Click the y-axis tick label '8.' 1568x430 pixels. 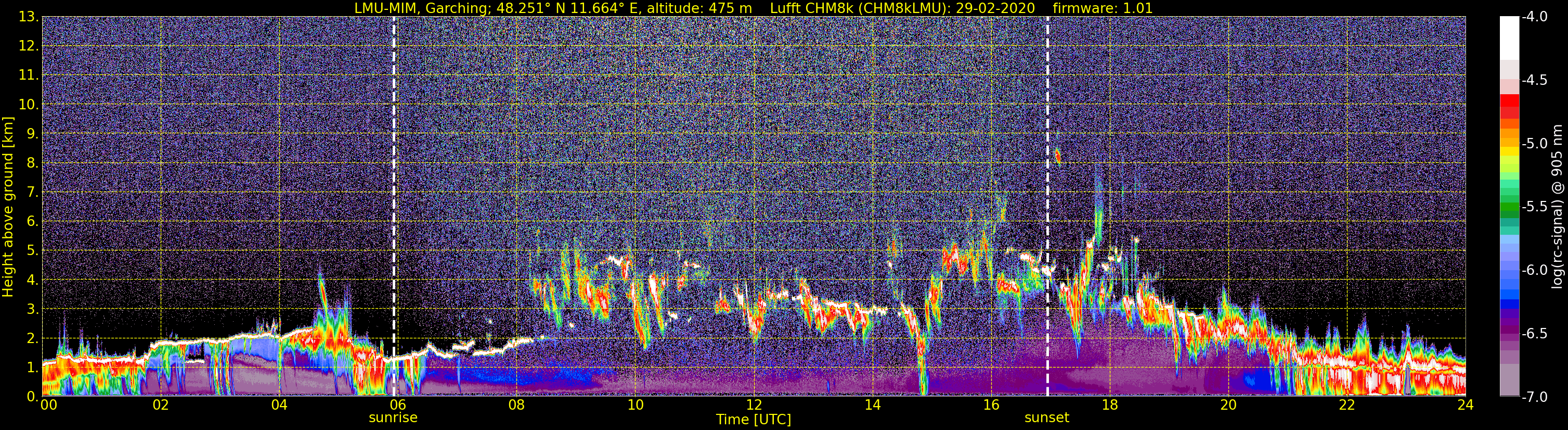[32, 163]
